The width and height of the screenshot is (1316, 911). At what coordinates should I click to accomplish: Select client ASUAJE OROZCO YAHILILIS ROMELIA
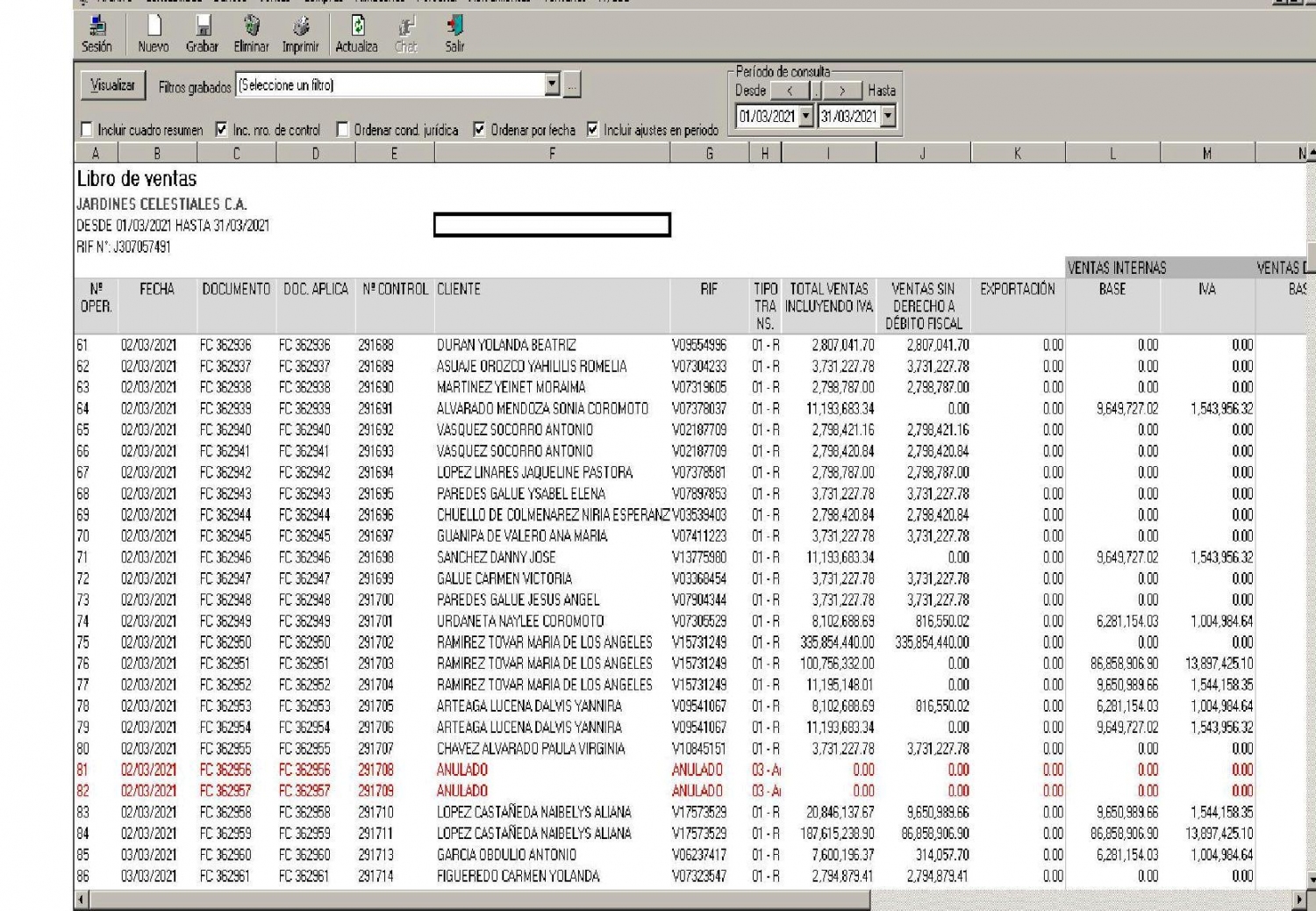tap(532, 366)
